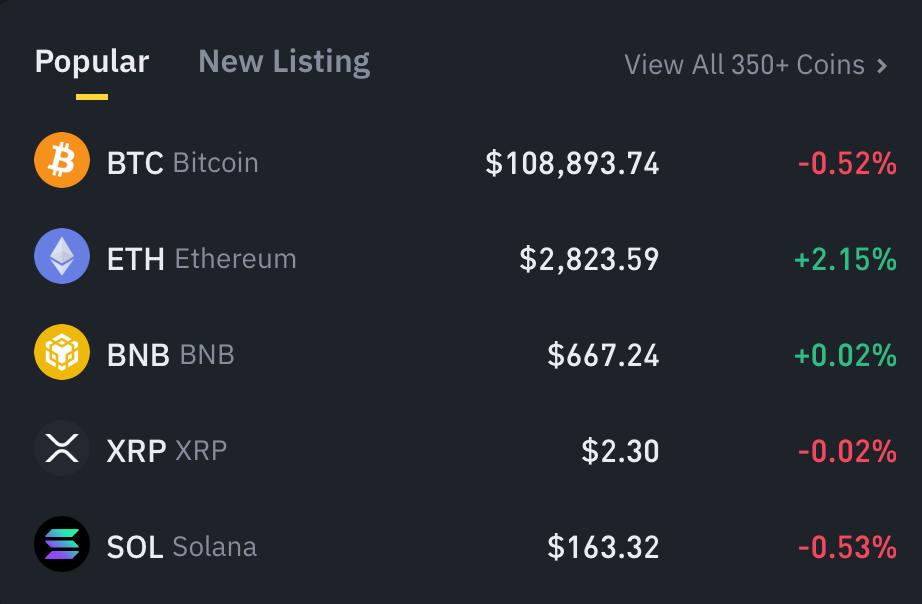Viewport: 922px width, 604px height.
Task: Click the Solana gradient logo icon
Action: click(x=62, y=544)
